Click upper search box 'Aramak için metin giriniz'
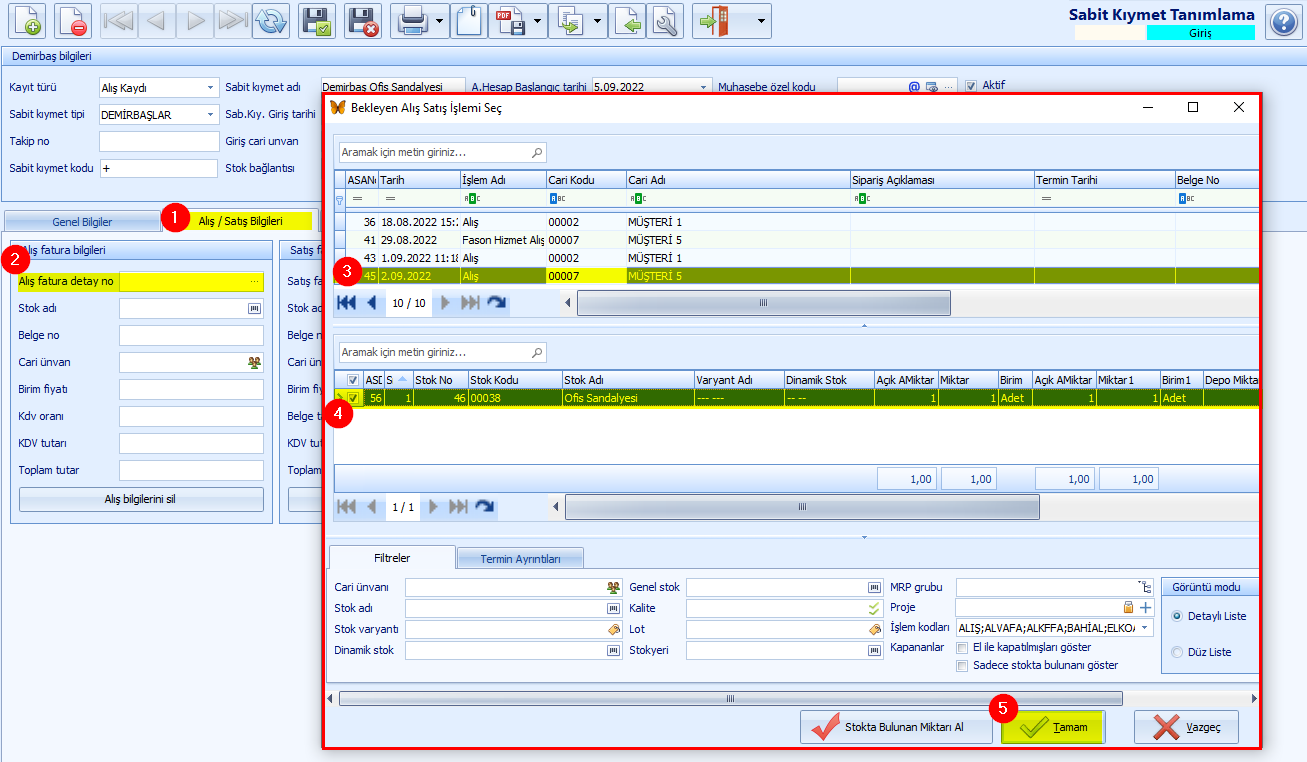Viewport: 1307px width, 762px height. pyautogui.click(x=440, y=153)
